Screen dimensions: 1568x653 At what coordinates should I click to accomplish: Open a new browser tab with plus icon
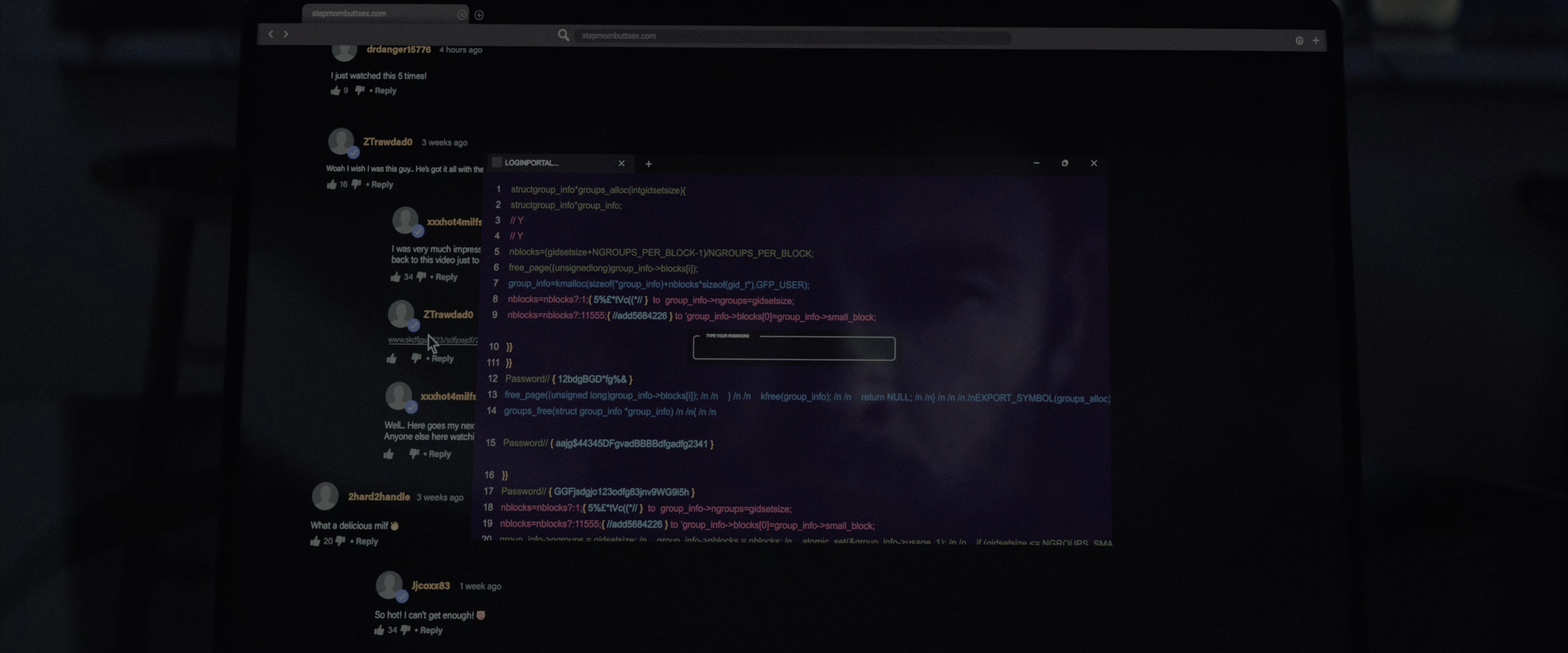479,15
